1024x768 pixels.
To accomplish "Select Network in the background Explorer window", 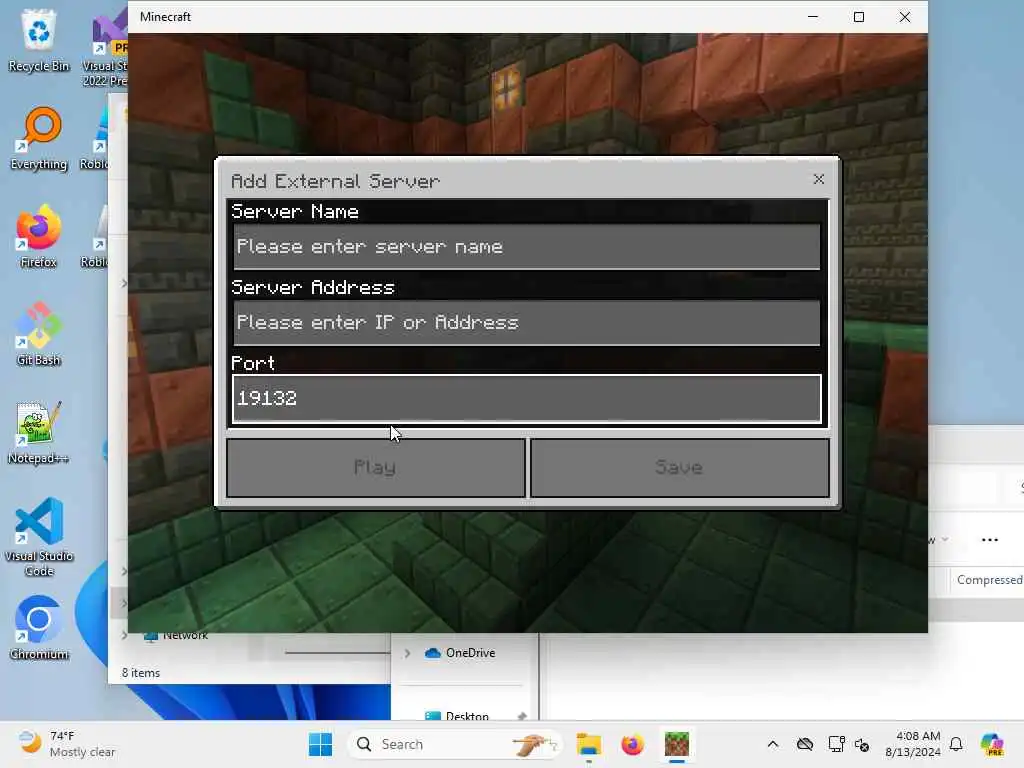I will coord(176,635).
